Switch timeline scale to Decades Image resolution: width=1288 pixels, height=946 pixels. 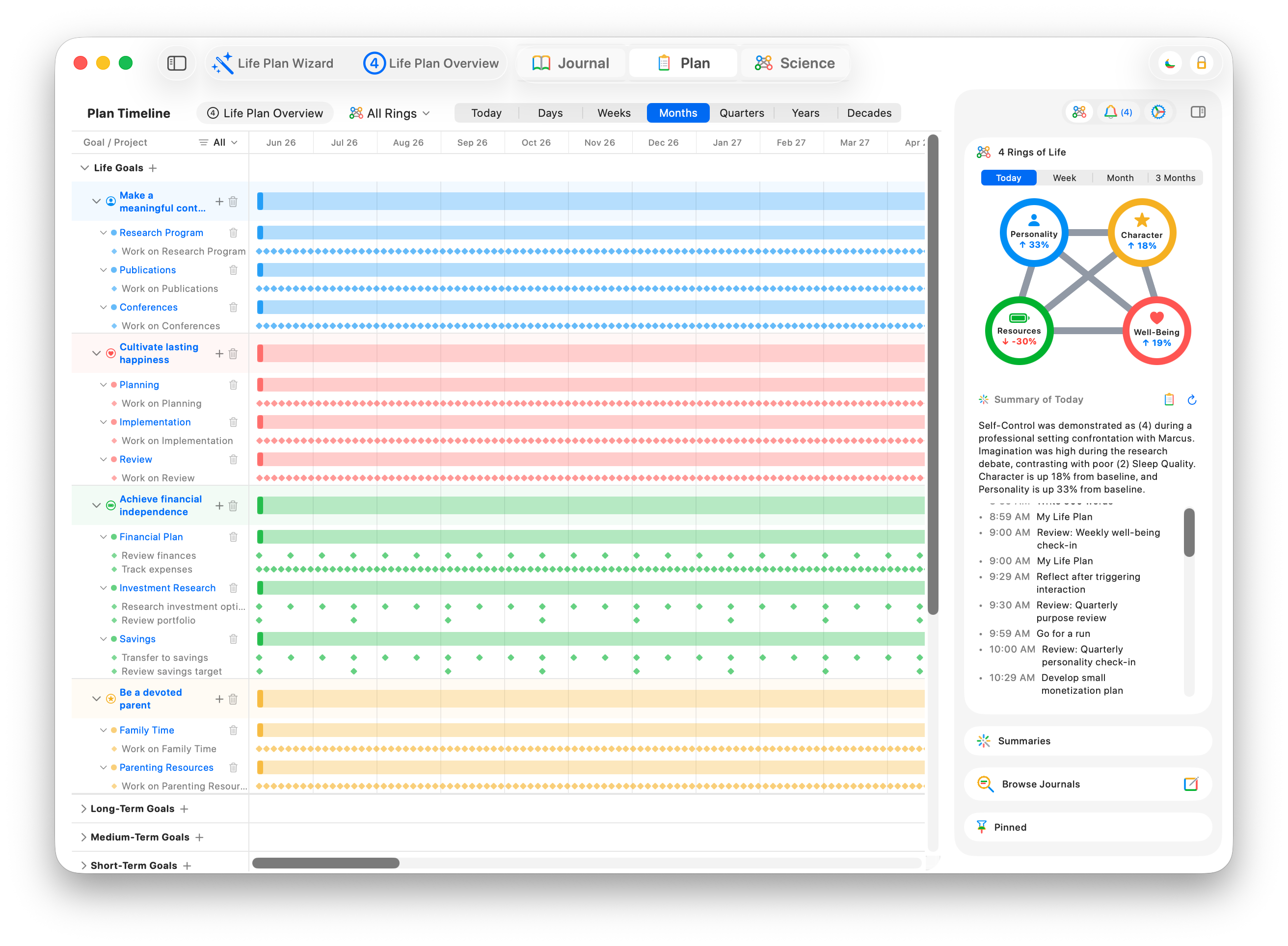coord(869,113)
